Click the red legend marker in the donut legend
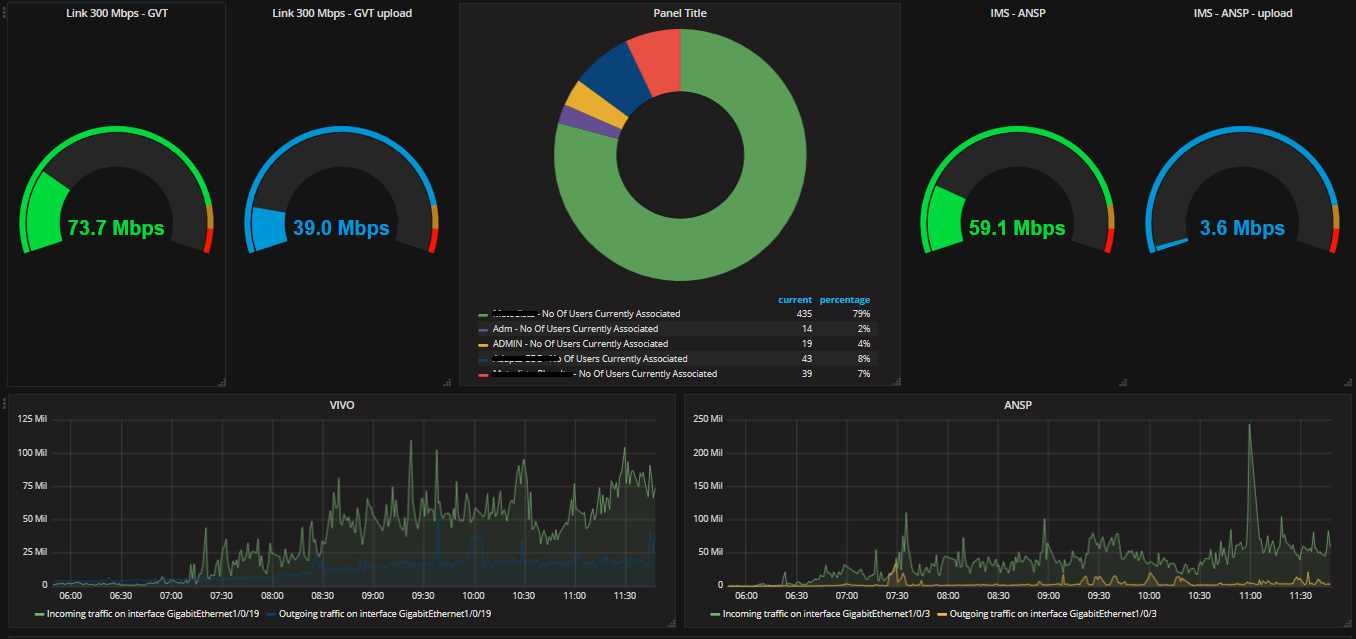1356x639 pixels. [483, 373]
